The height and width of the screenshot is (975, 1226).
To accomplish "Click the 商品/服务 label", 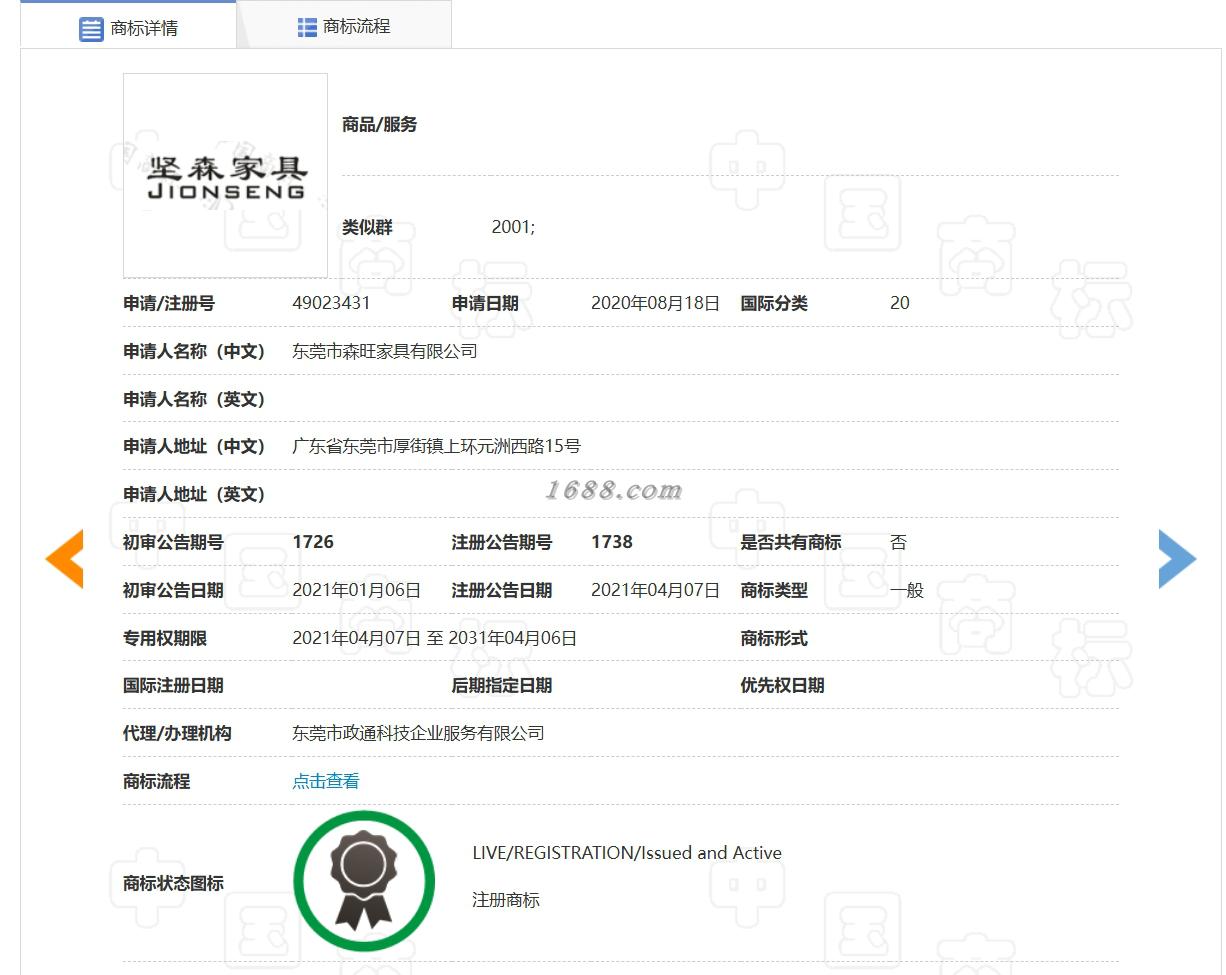I will pos(380,125).
